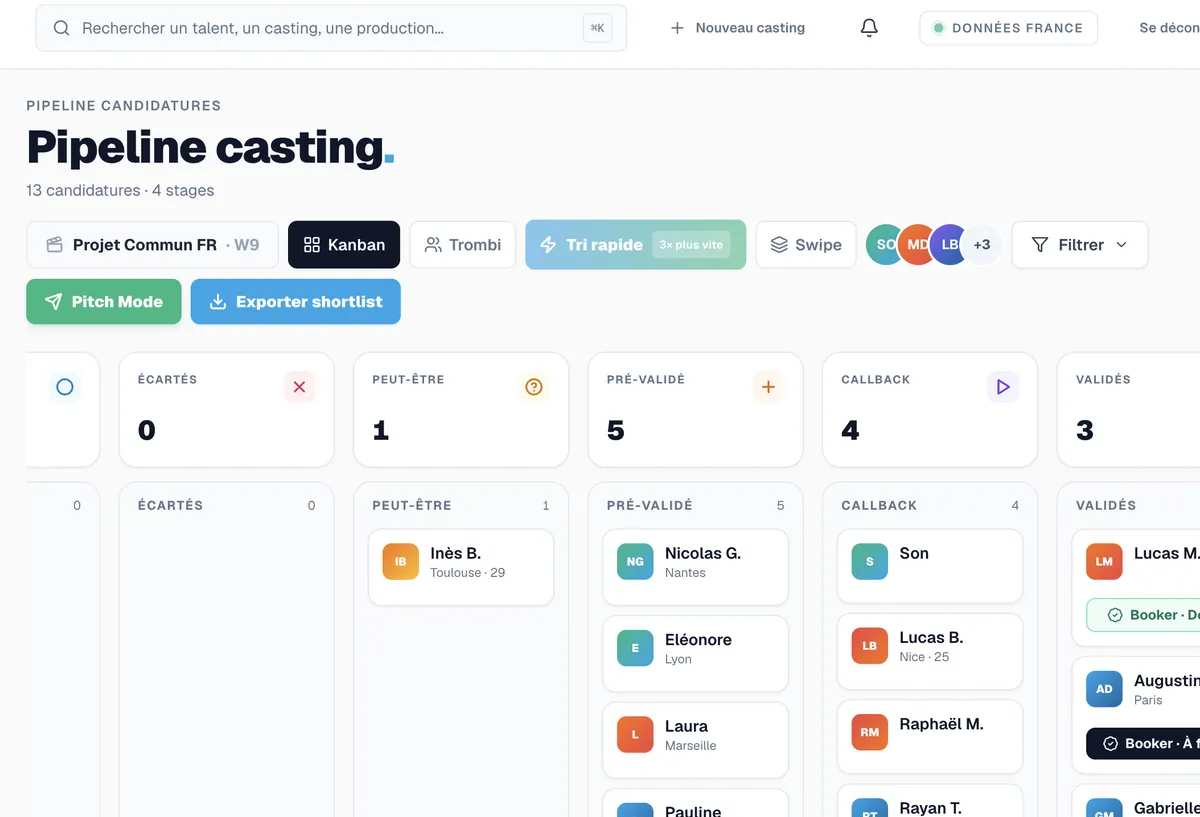Click Booker button under Lucas M.
Image resolution: width=1200 pixels, height=817 pixels.
coord(1143,615)
